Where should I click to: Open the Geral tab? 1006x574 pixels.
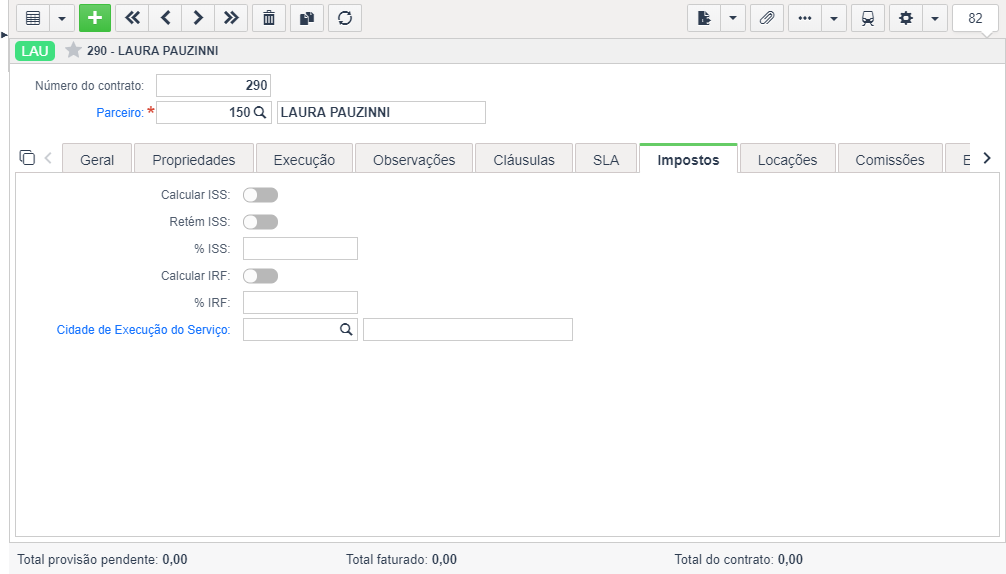coord(97,159)
